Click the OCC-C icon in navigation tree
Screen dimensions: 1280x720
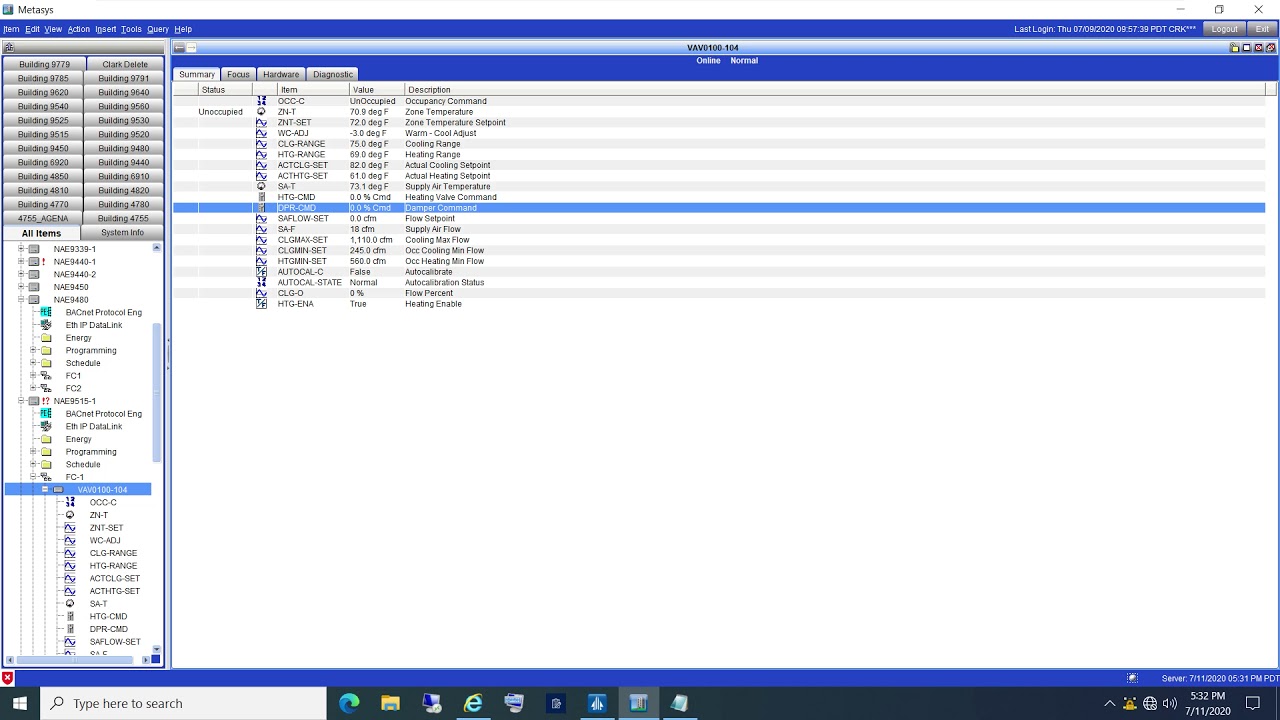pyautogui.click(x=70, y=502)
